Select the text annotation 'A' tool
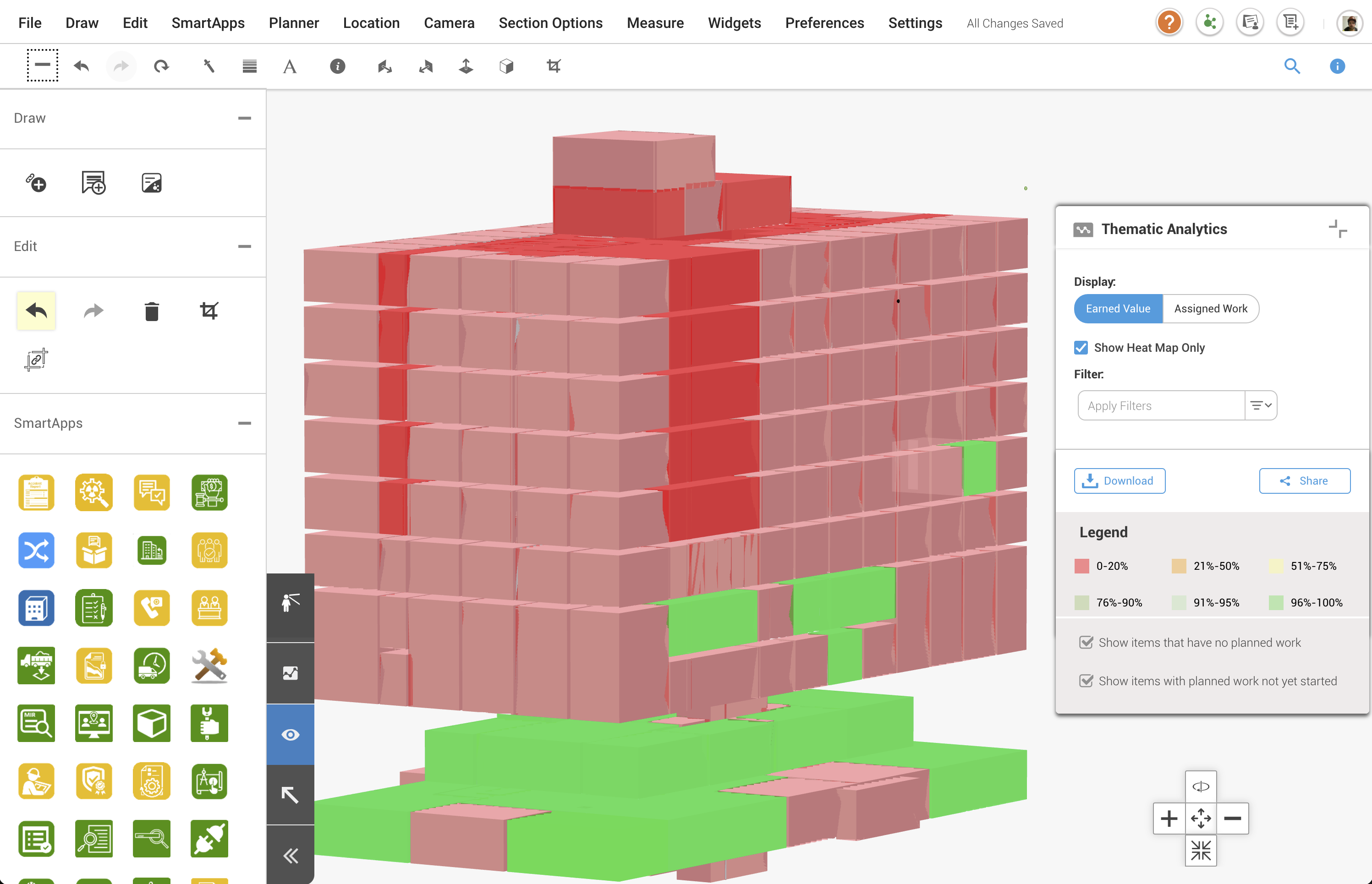 pos(290,66)
